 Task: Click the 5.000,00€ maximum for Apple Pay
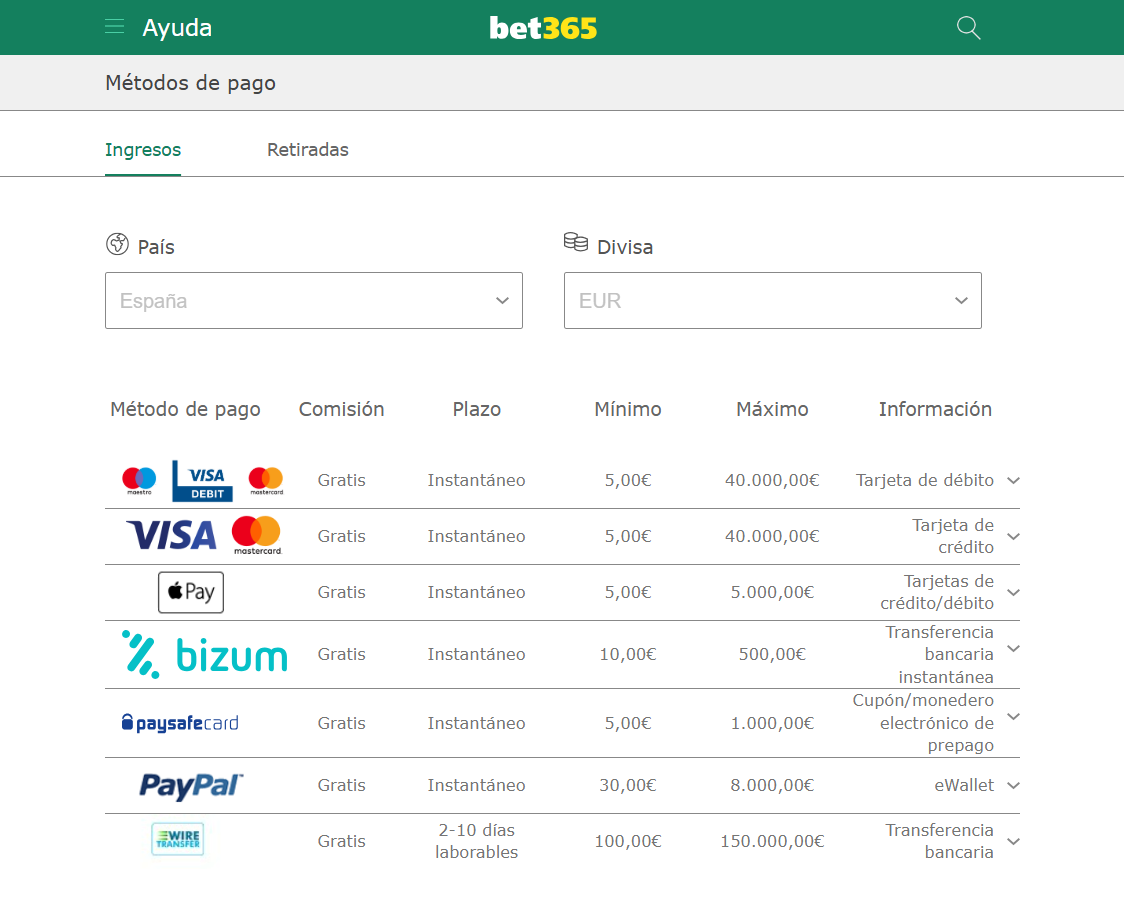[x=772, y=592]
